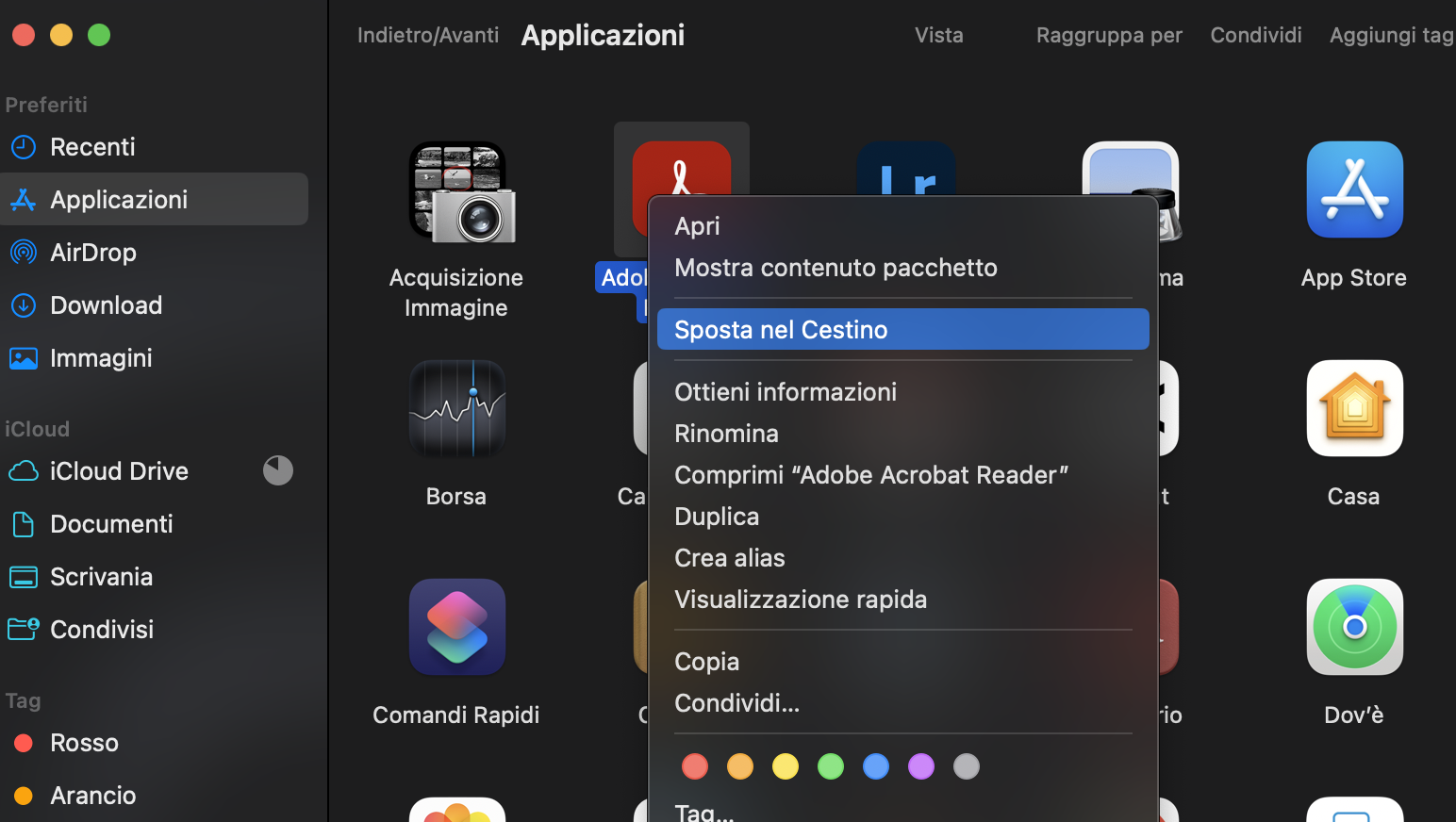The height and width of the screenshot is (822, 1456).
Task: Select the Arancio tag
Action: 92,795
